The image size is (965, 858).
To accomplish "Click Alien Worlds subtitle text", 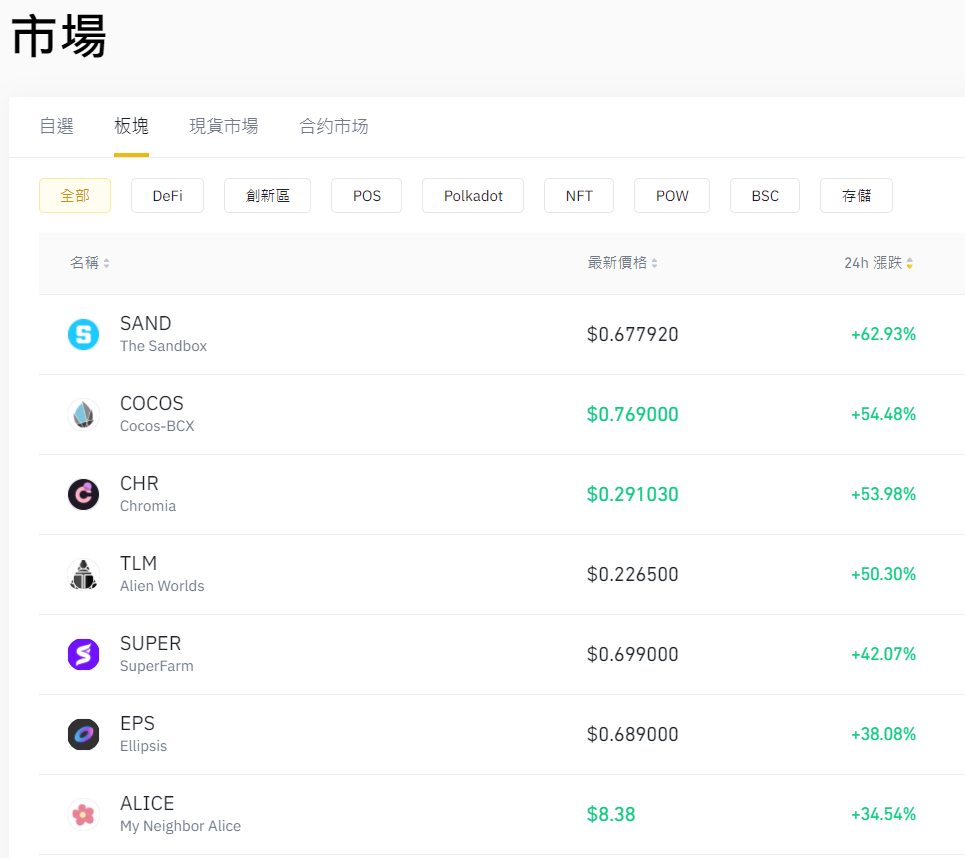I will (162, 586).
